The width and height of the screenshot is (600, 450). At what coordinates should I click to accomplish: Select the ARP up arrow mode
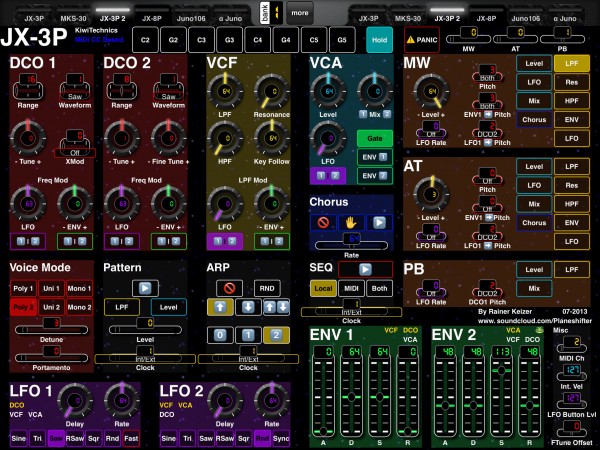point(220,307)
